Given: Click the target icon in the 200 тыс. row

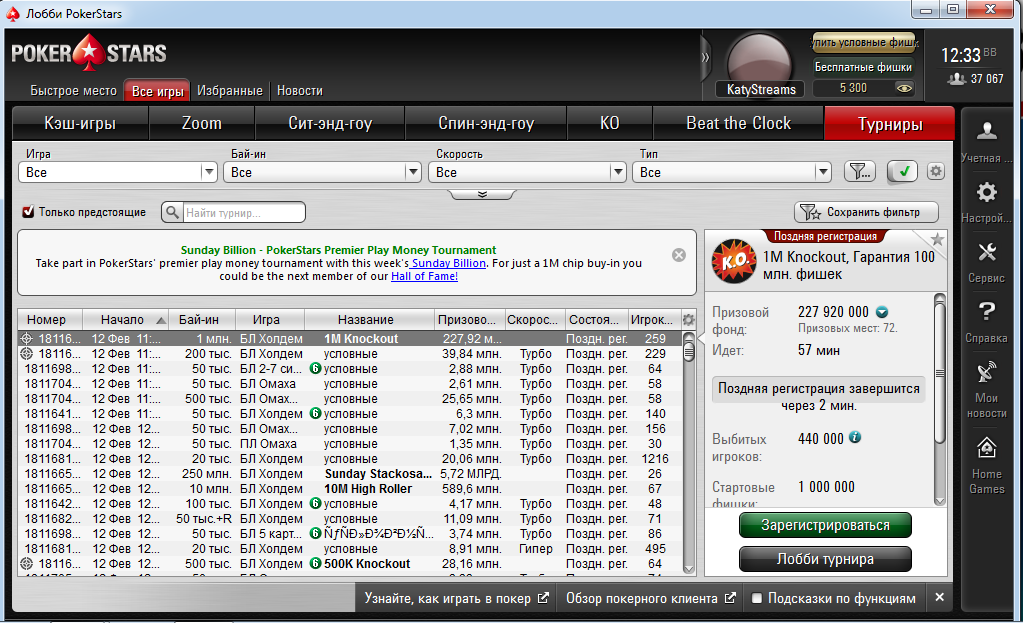Looking at the screenshot, I should (26, 354).
